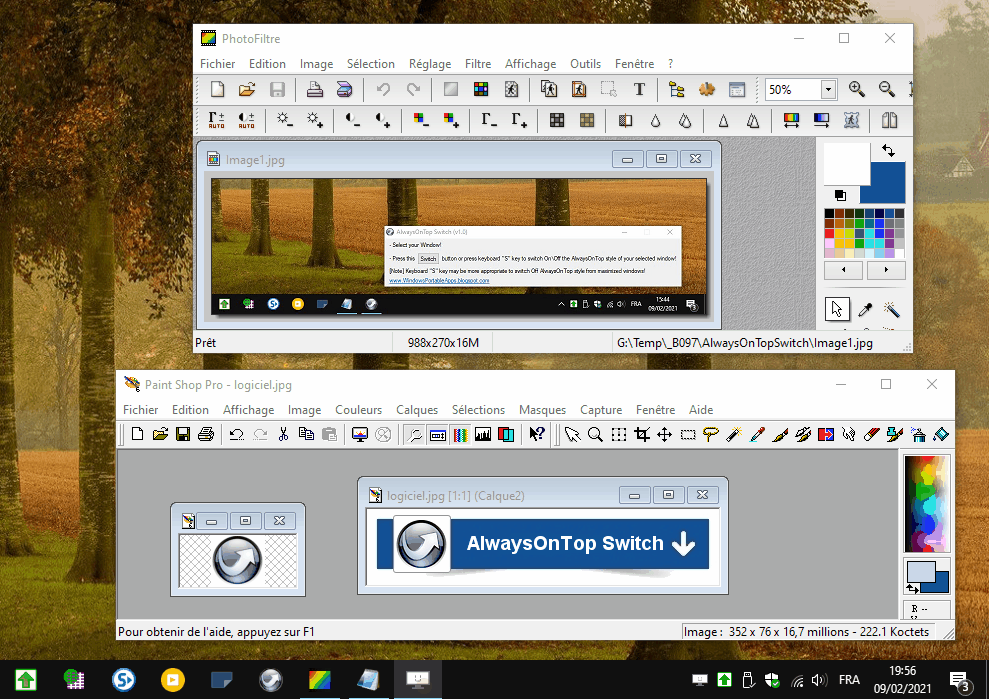This screenshot has height=699, width=989.
Task: Apply the sharpen triangle filter
Action: point(723,120)
